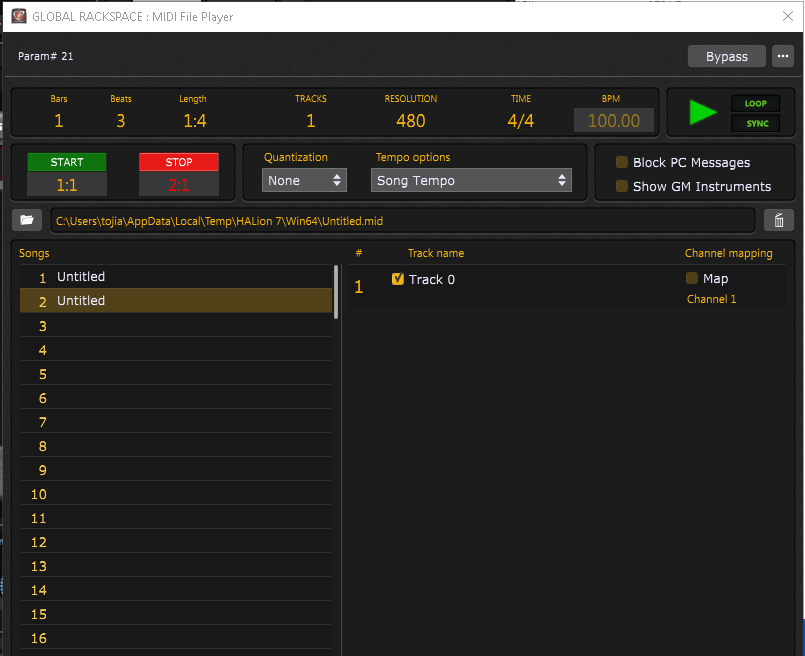This screenshot has width=805, height=656.
Task: Select empty song slot 16
Action: pyautogui.click(x=176, y=638)
